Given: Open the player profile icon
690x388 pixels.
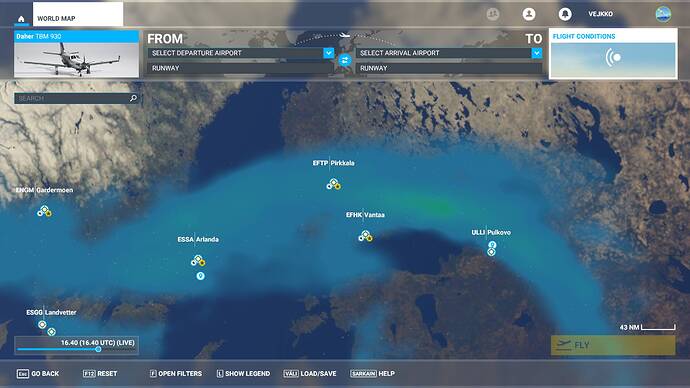Looking at the screenshot, I should pos(529,14).
